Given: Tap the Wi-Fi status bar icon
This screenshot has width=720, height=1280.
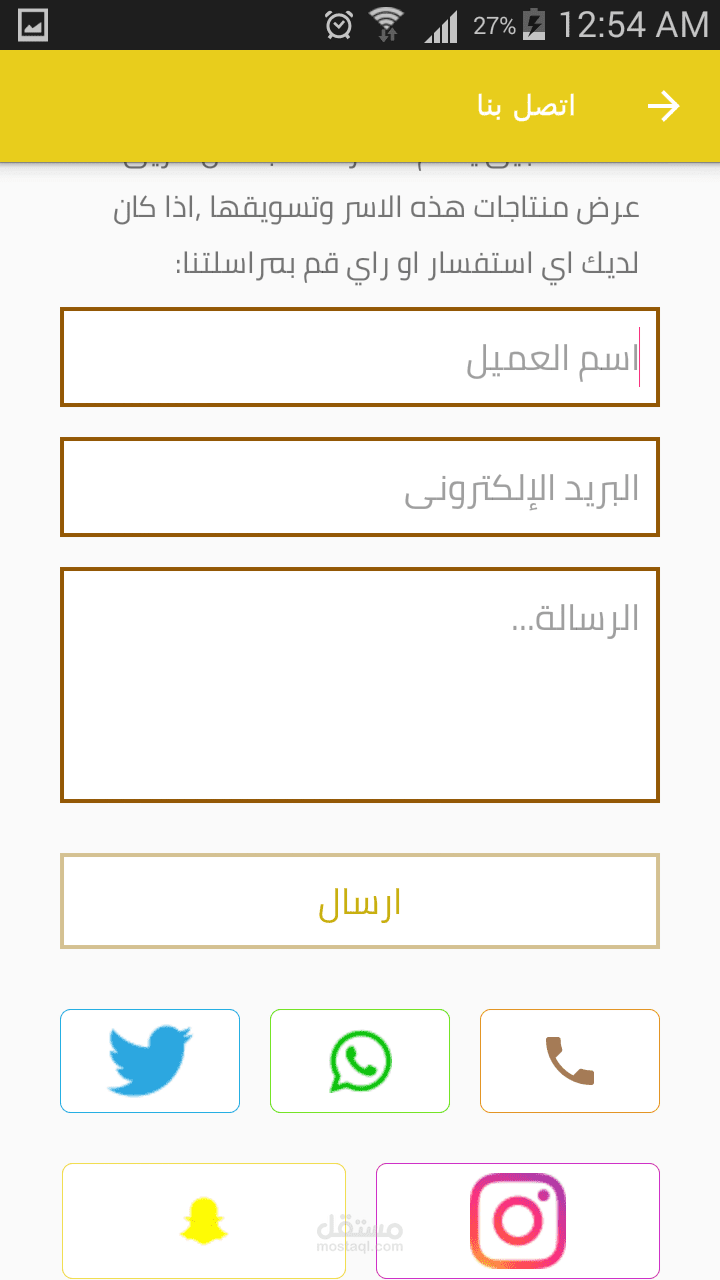Looking at the screenshot, I should point(385,25).
